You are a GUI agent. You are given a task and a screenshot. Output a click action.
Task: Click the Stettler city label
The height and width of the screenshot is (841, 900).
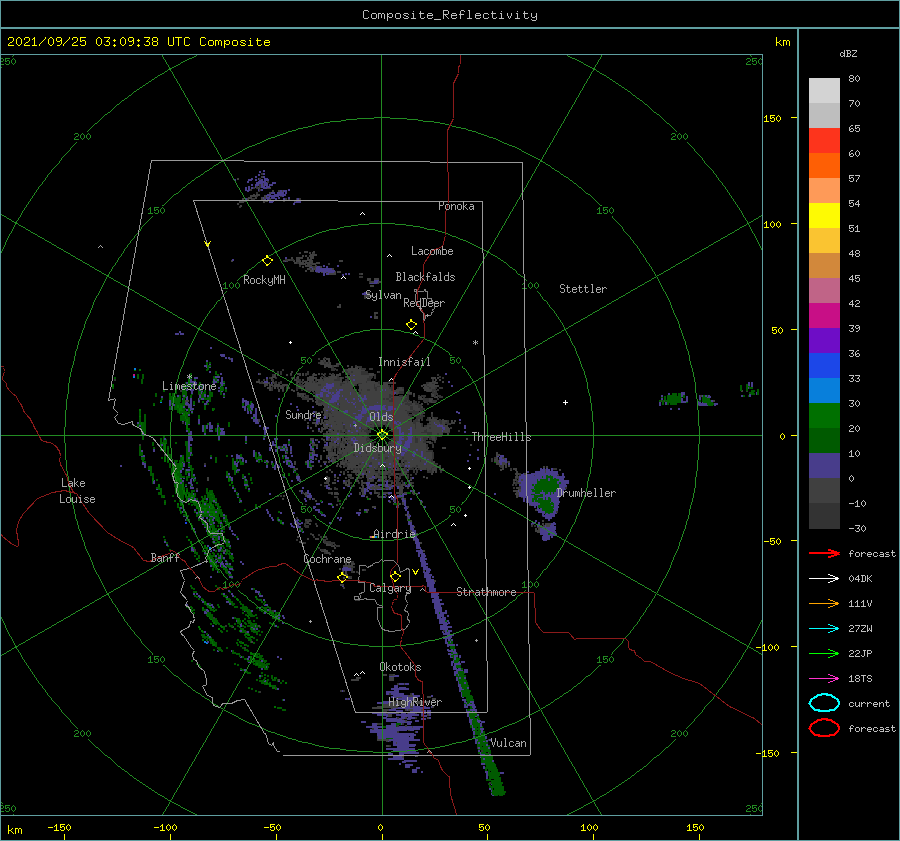(x=583, y=289)
